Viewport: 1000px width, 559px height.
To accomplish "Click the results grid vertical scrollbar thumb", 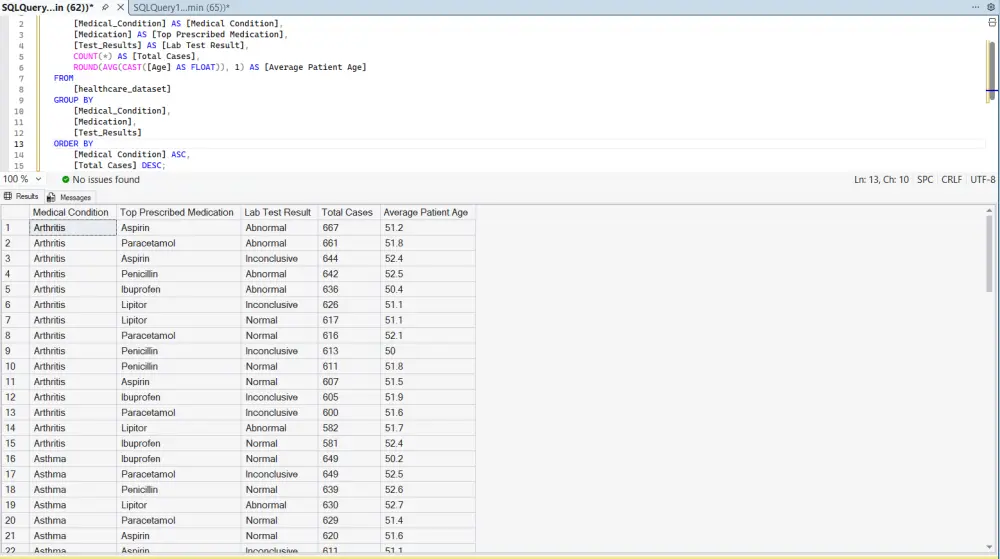I will (989, 254).
